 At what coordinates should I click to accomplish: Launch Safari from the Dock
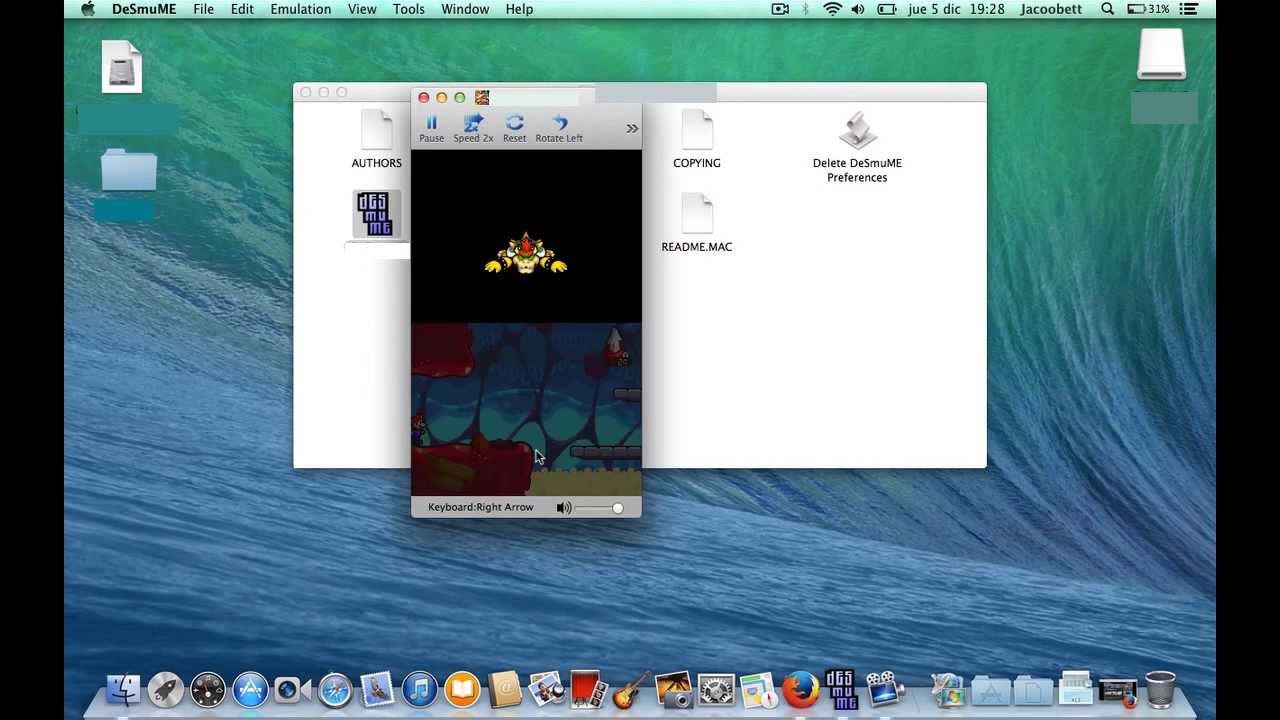[x=335, y=690]
